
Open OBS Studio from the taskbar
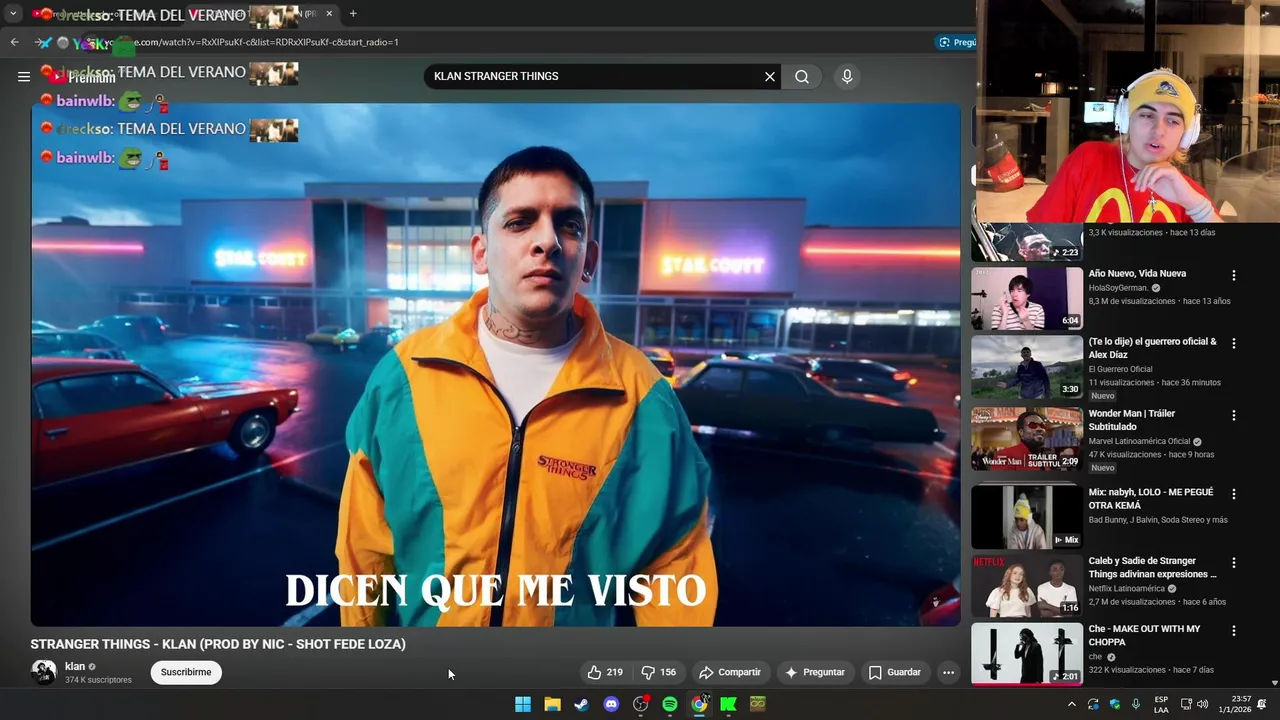pos(641,704)
